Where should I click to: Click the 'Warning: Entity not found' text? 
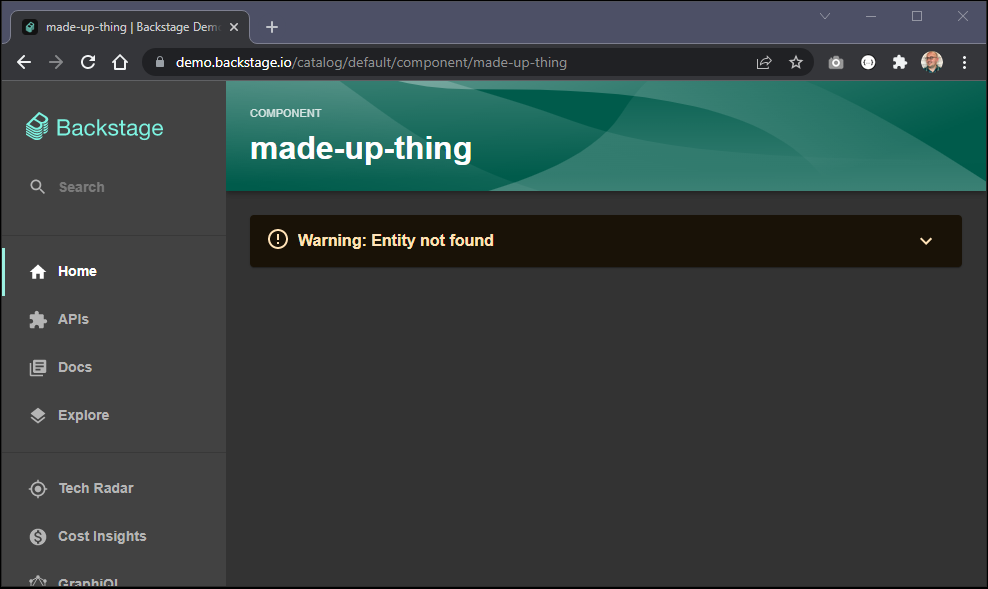(396, 240)
